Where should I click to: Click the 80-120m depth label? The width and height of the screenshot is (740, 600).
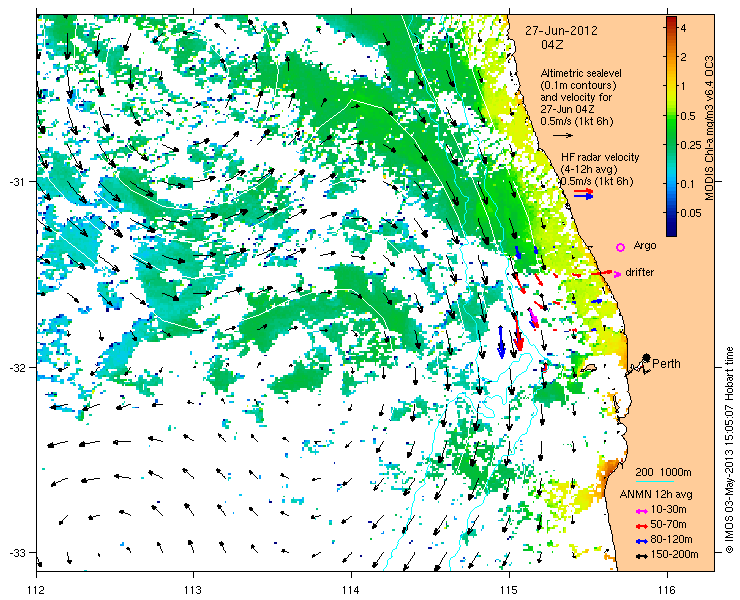671,540
